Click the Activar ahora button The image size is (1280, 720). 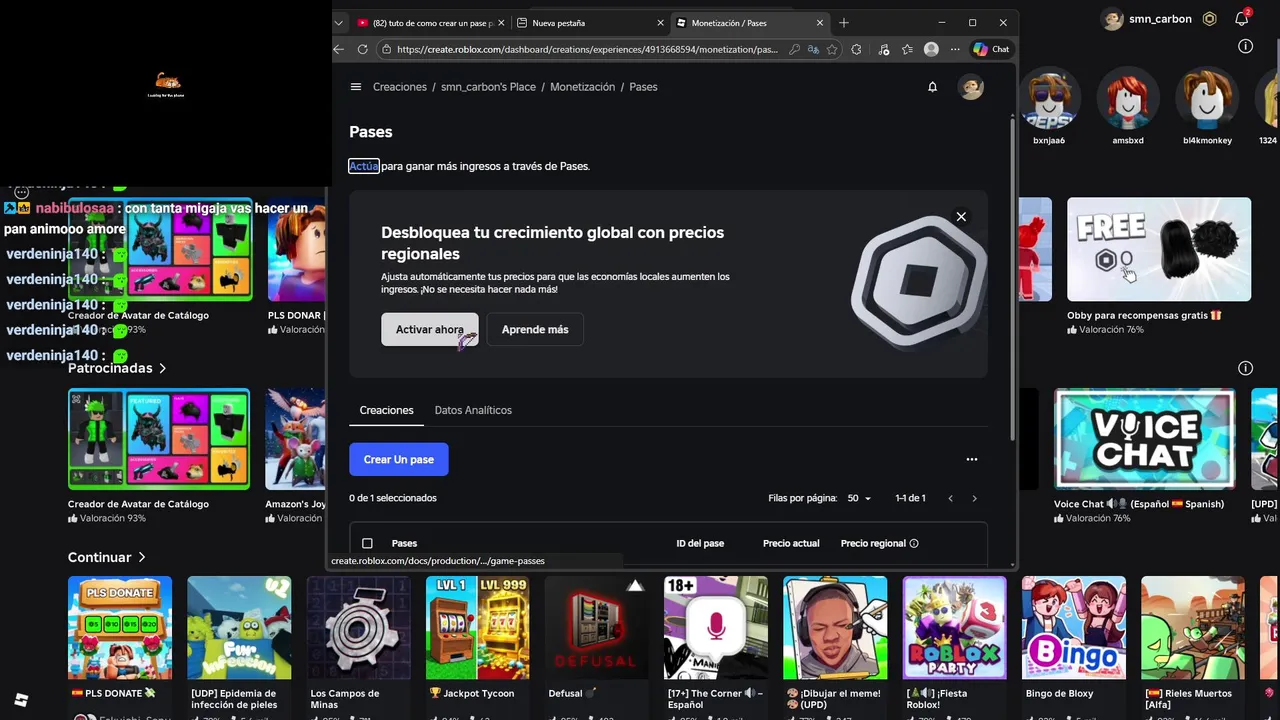[x=430, y=329]
